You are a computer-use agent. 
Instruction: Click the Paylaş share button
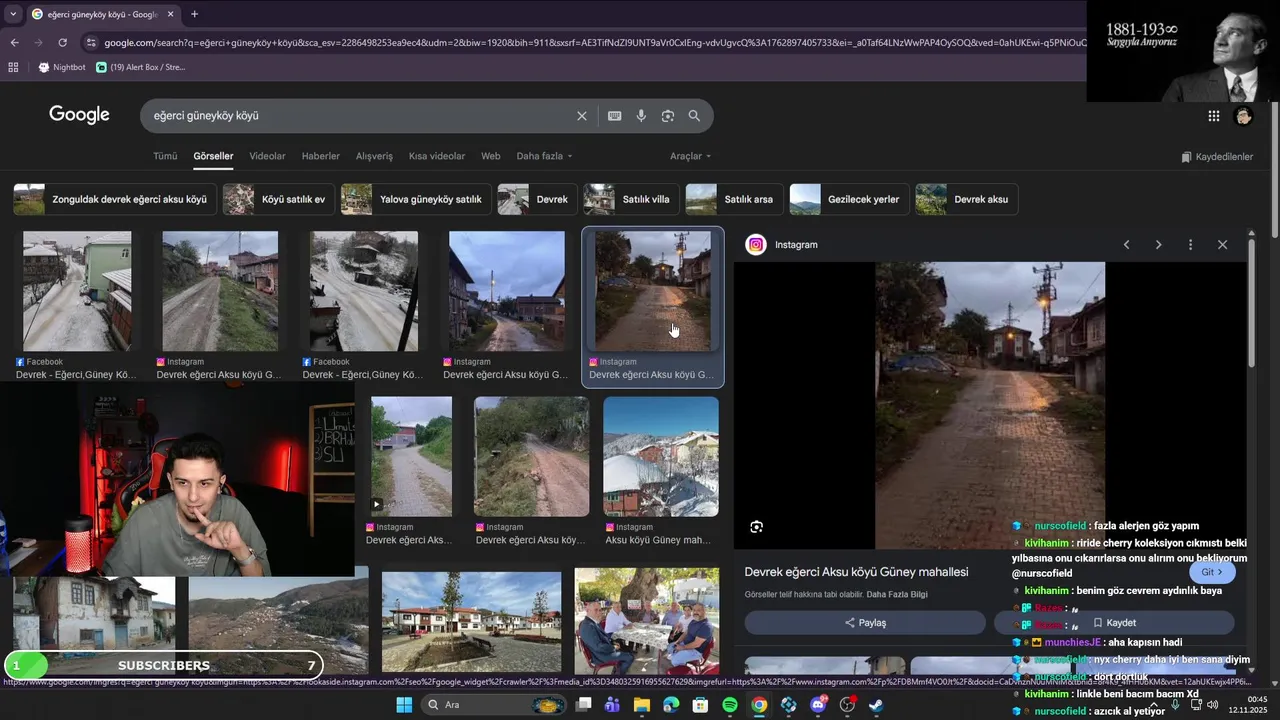pos(865,623)
